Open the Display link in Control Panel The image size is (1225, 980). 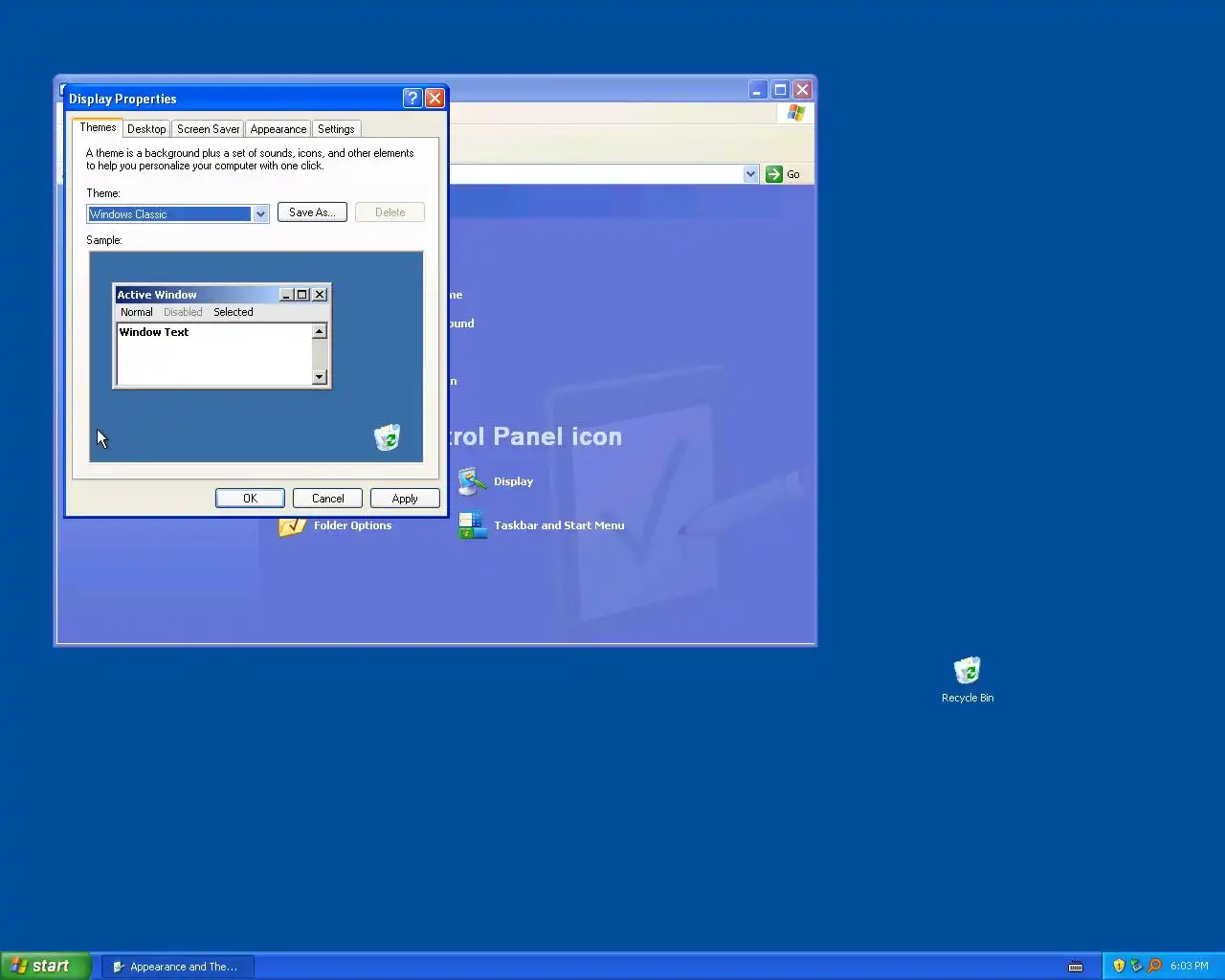[513, 481]
